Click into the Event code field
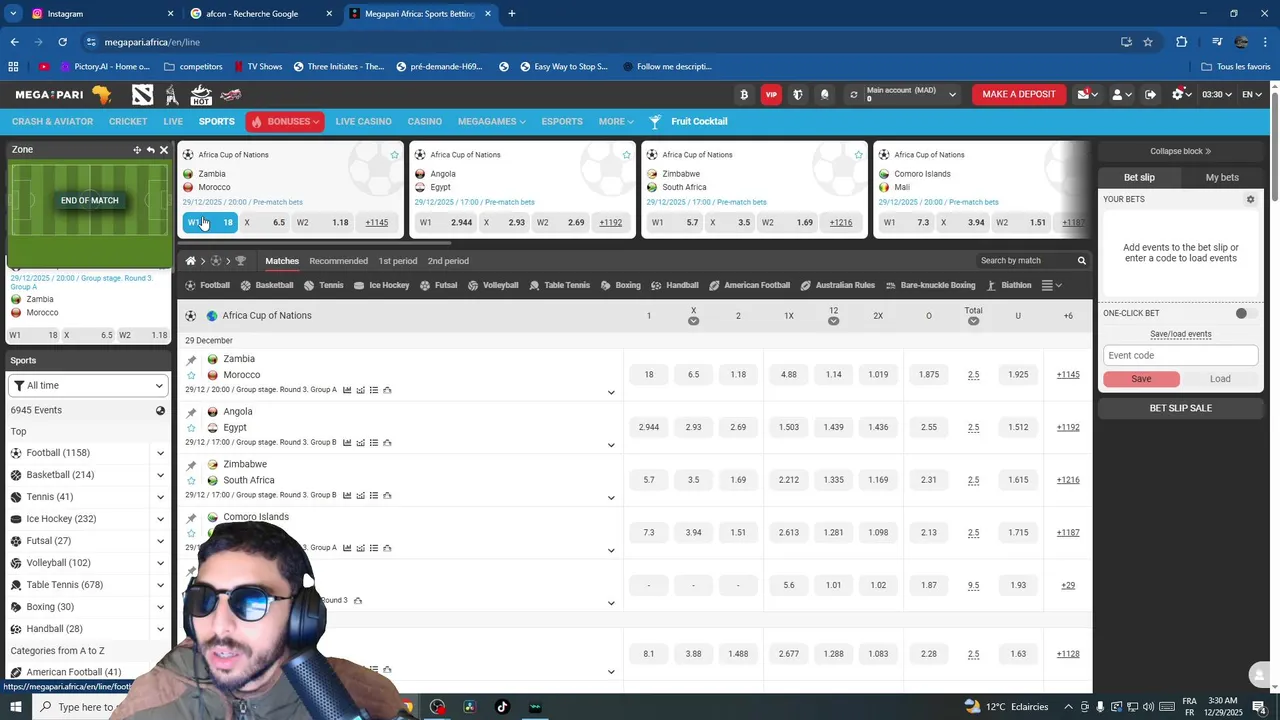 (x=1180, y=355)
